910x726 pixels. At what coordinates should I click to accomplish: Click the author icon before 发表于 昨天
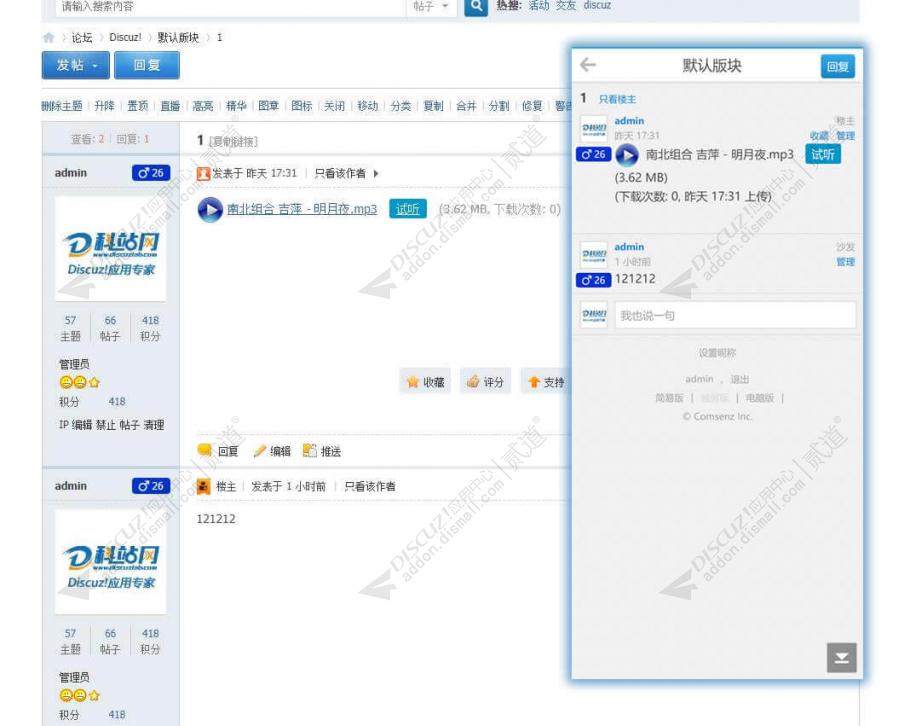coord(203,174)
